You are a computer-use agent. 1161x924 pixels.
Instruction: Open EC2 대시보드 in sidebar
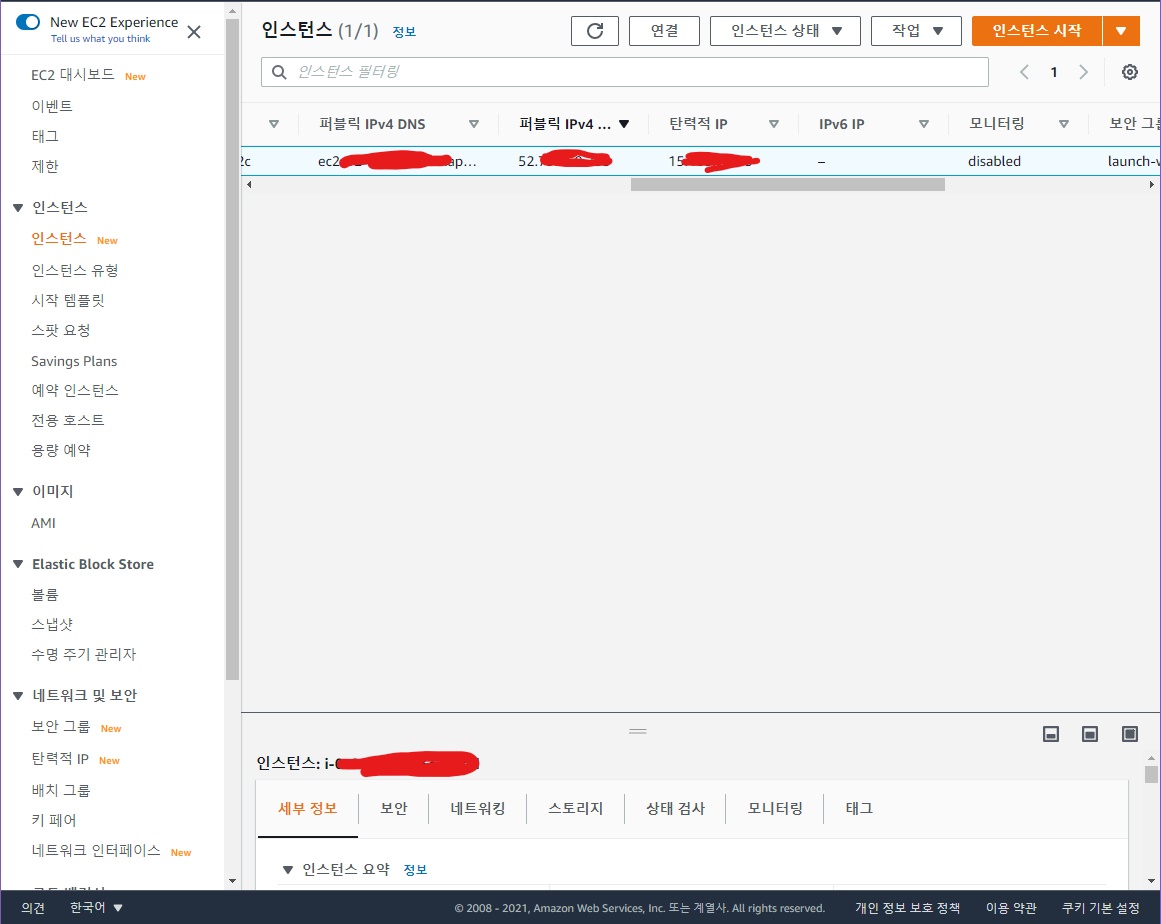pos(73,76)
